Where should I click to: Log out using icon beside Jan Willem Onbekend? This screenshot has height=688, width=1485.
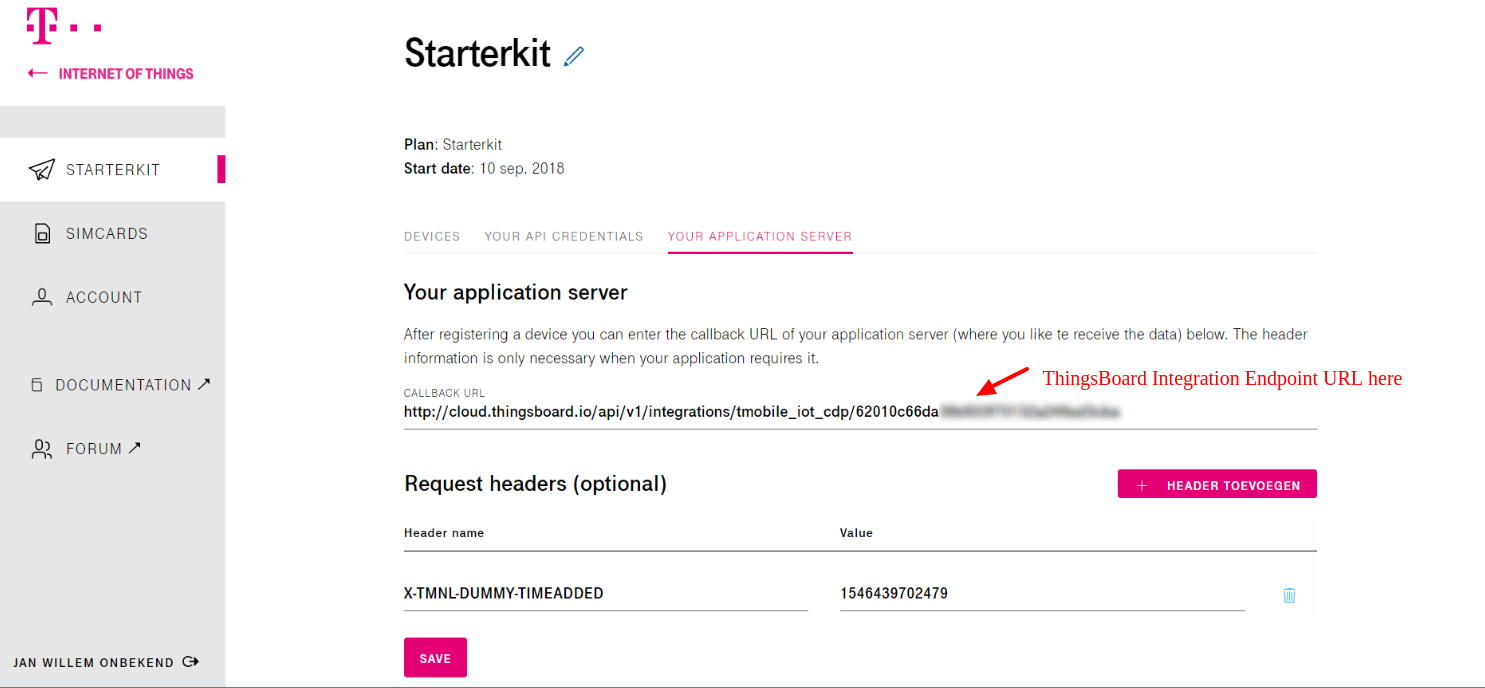click(x=192, y=662)
